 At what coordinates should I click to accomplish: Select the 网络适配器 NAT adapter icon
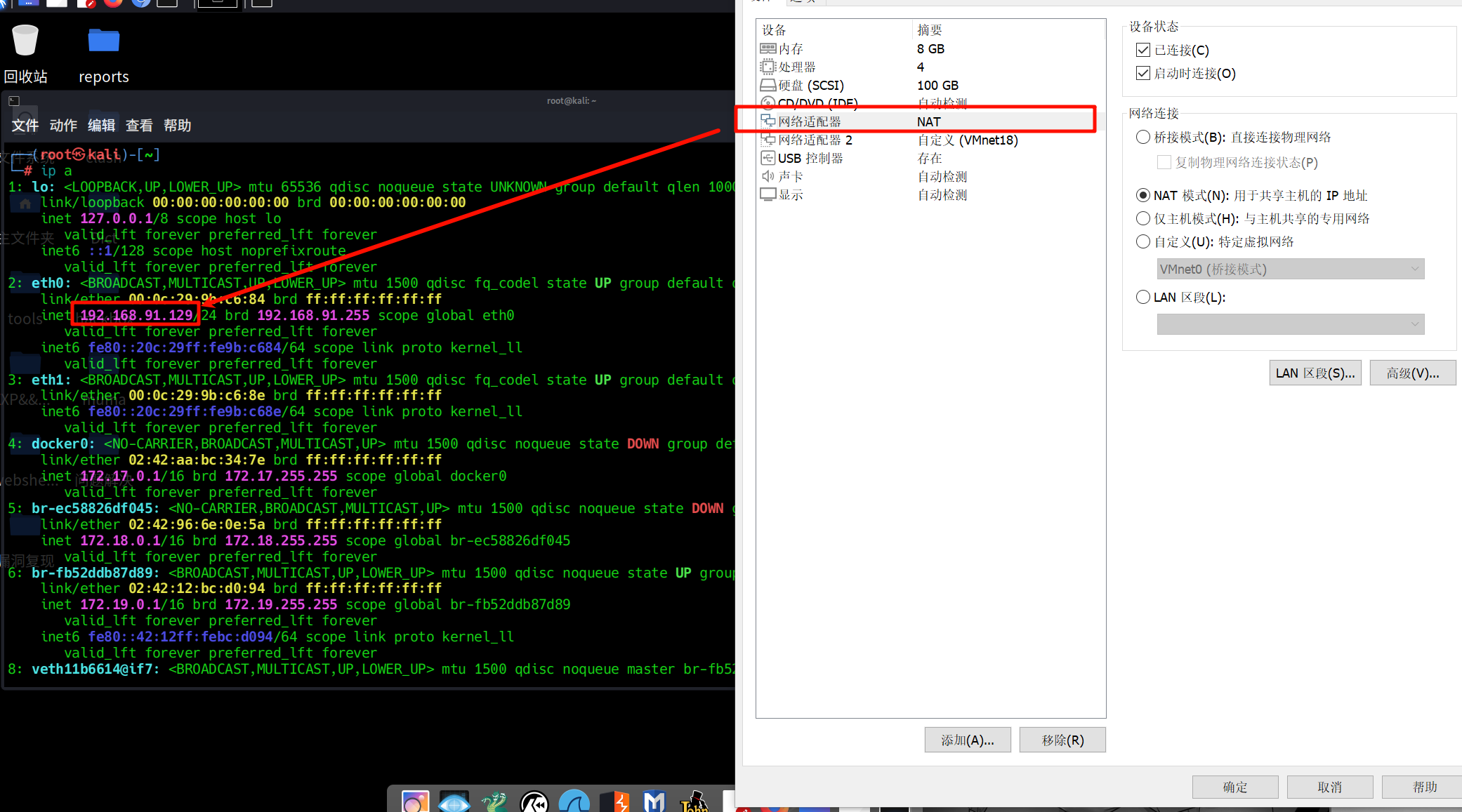768,121
